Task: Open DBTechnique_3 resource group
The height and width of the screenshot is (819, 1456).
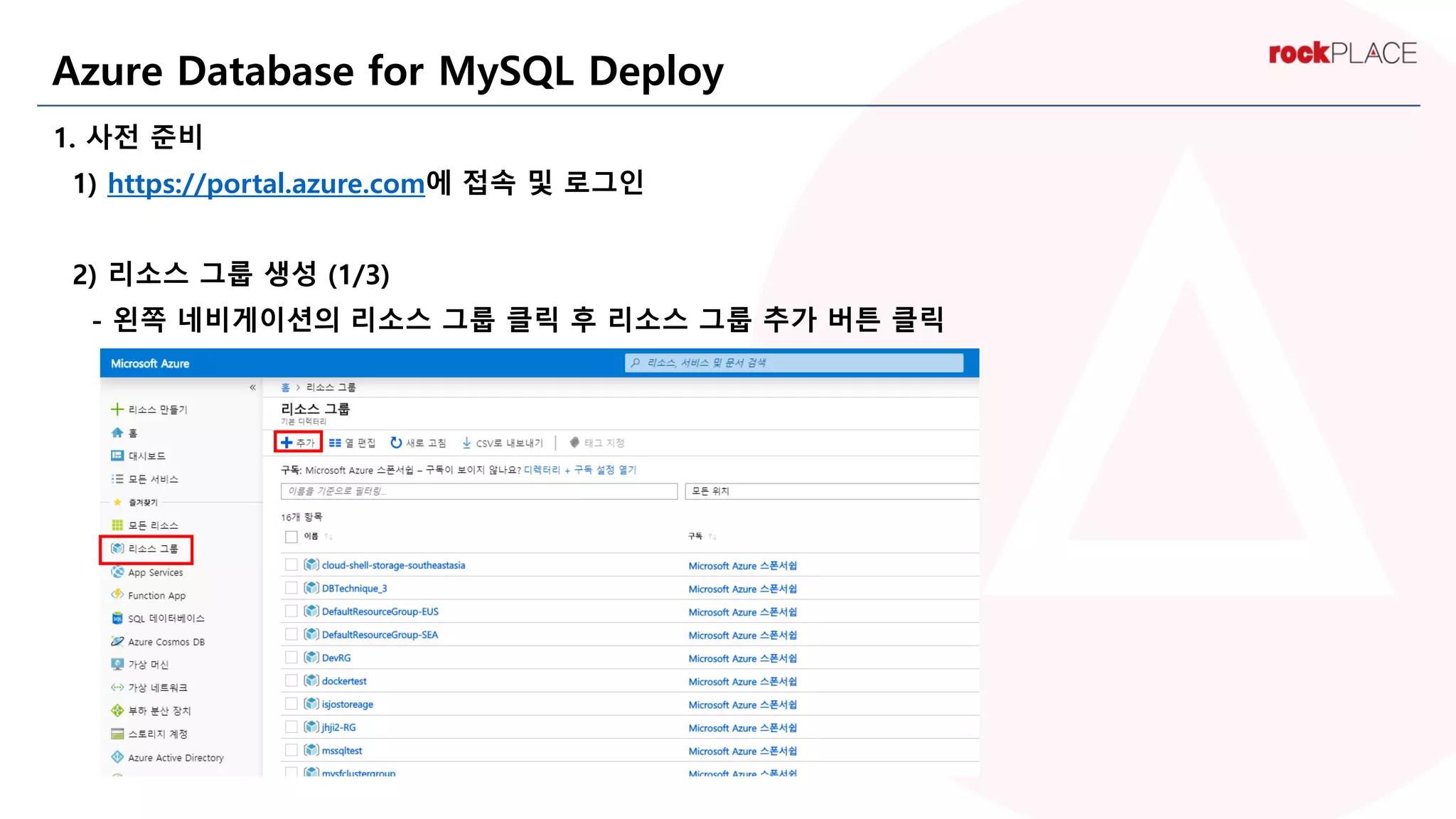Action: 354,589
